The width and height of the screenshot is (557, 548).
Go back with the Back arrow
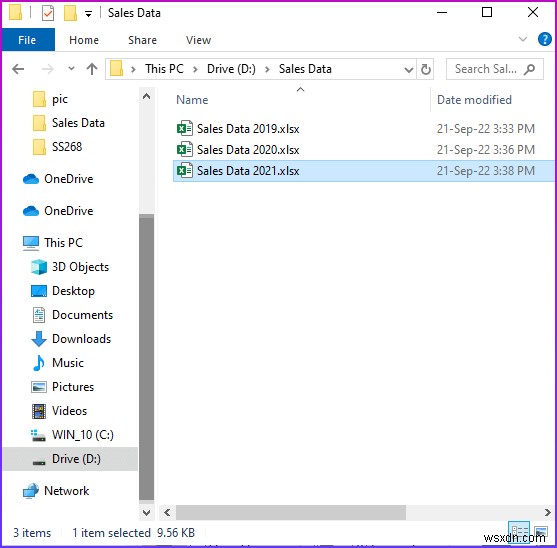pyautogui.click(x=18, y=69)
